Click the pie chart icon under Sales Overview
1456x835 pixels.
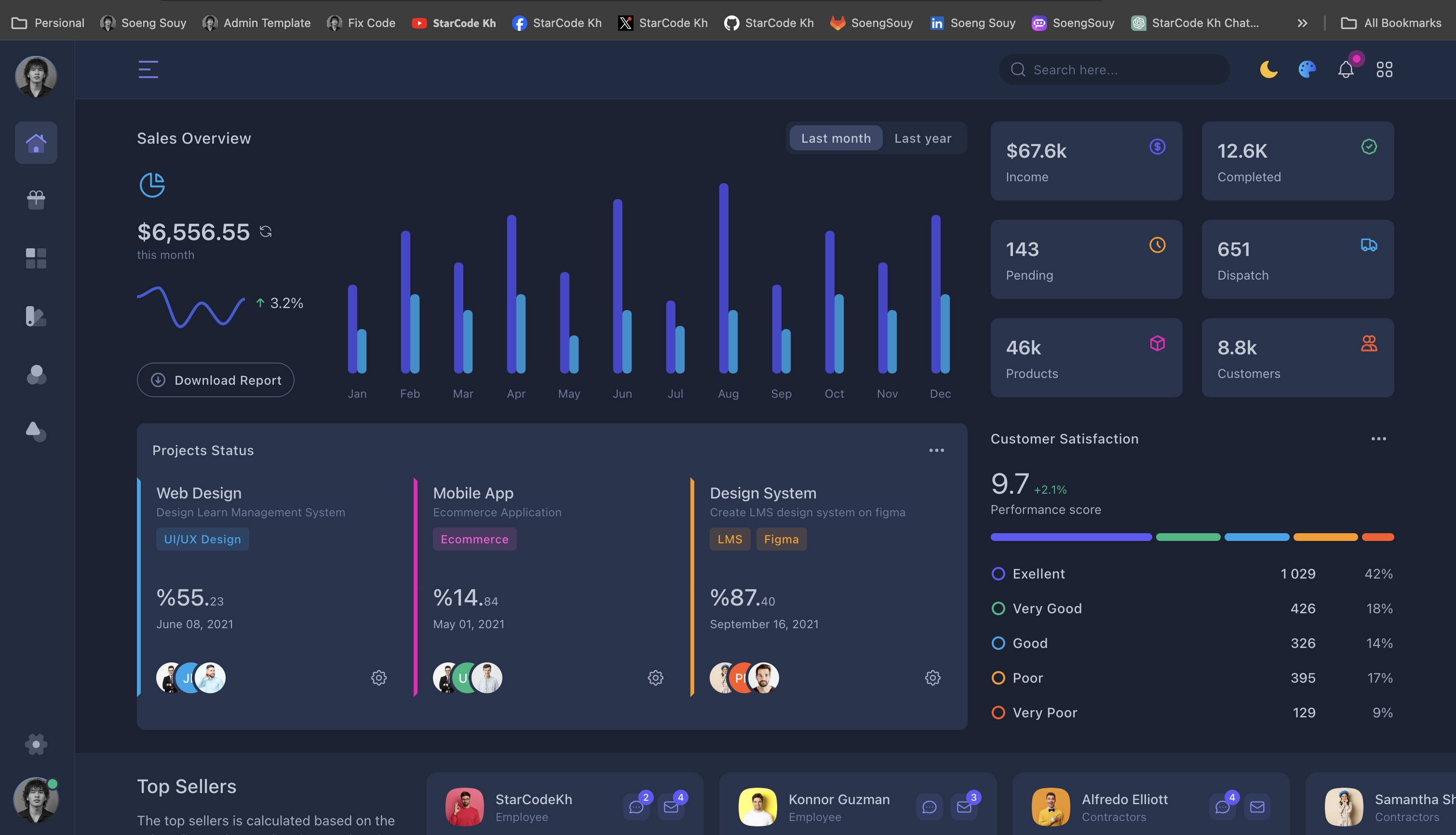click(152, 185)
